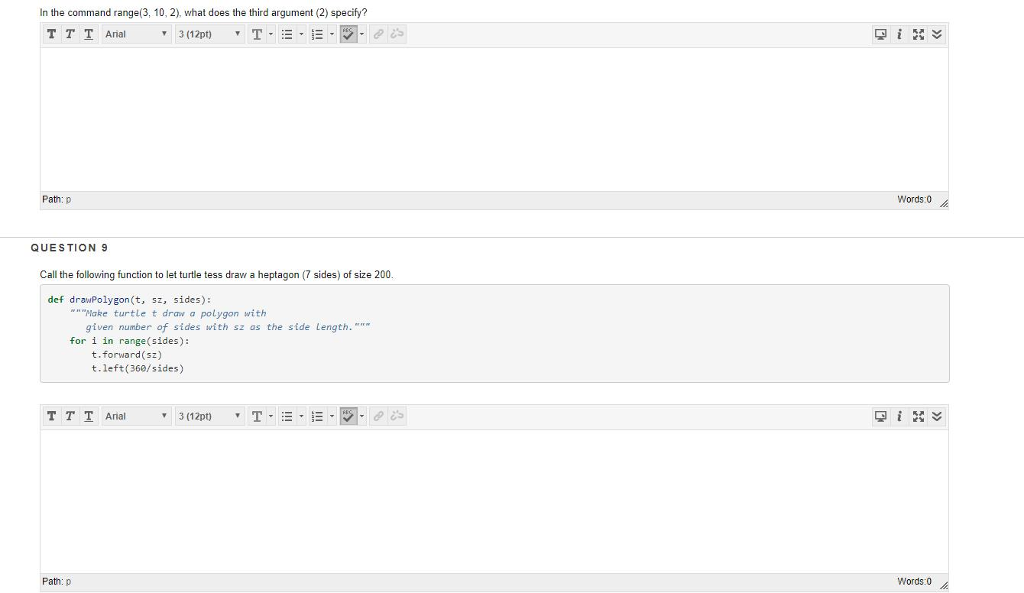Screen dimensions: 1024x593
Task: Open Arial font dropdown in Question 9 editor
Action: (x=136, y=416)
